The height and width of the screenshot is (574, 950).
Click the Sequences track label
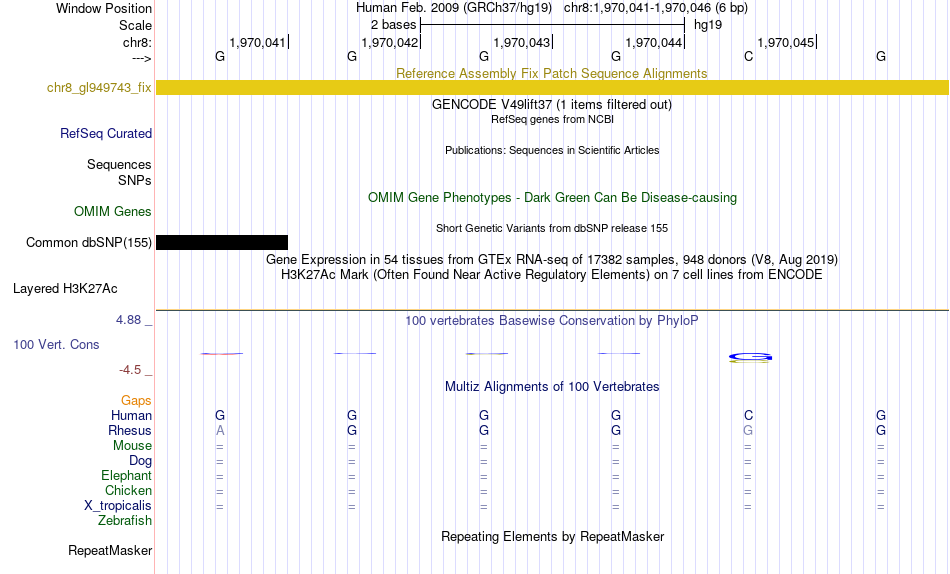[119, 164]
